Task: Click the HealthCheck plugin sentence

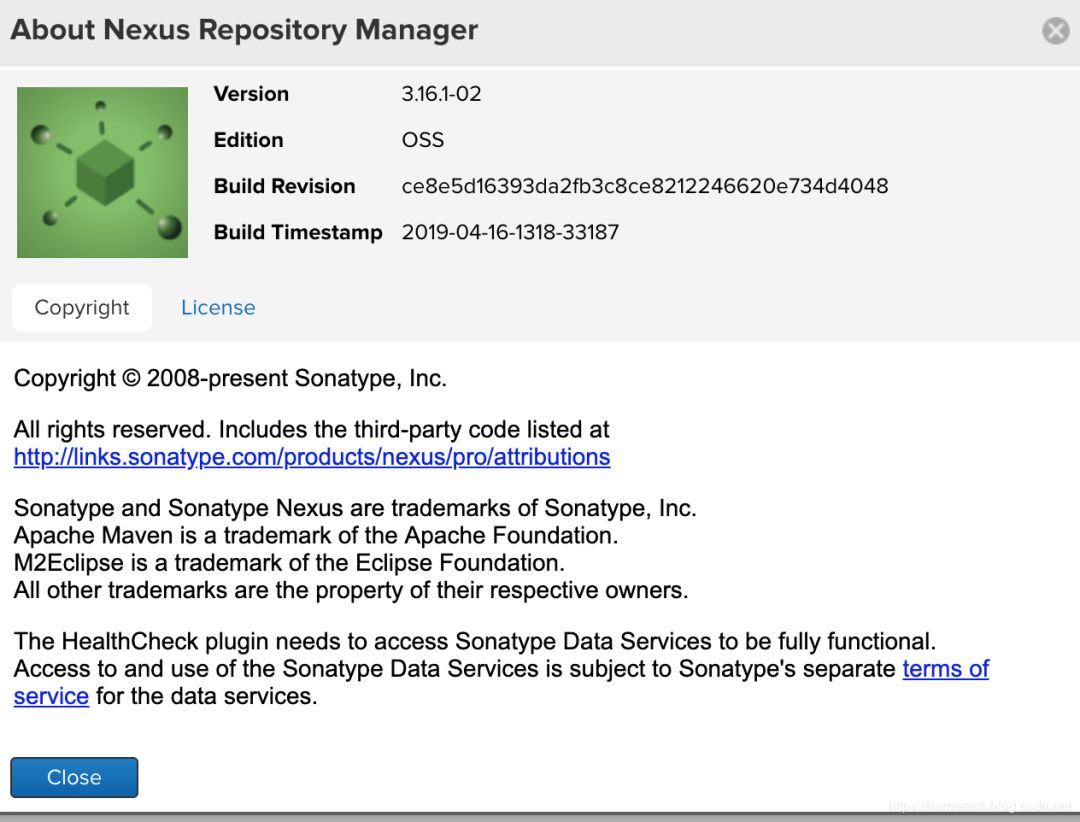Action: pyautogui.click(x=475, y=641)
